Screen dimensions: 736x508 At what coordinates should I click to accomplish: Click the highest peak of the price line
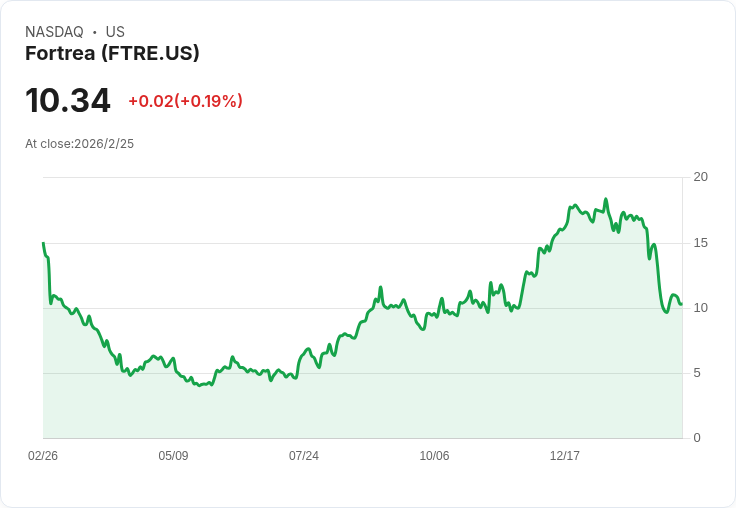605,199
